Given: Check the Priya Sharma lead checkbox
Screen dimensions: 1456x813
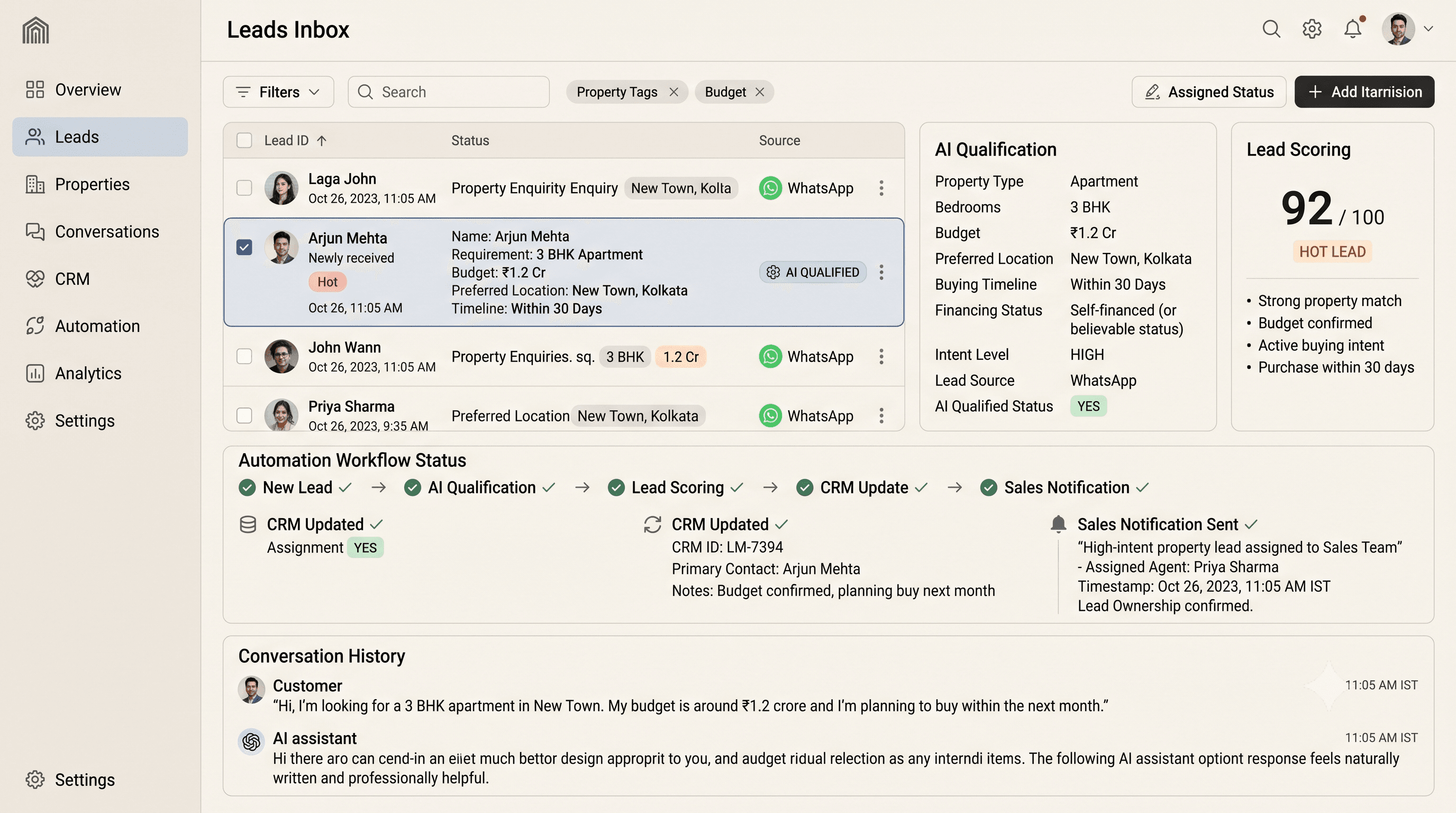Looking at the screenshot, I should tap(244, 415).
